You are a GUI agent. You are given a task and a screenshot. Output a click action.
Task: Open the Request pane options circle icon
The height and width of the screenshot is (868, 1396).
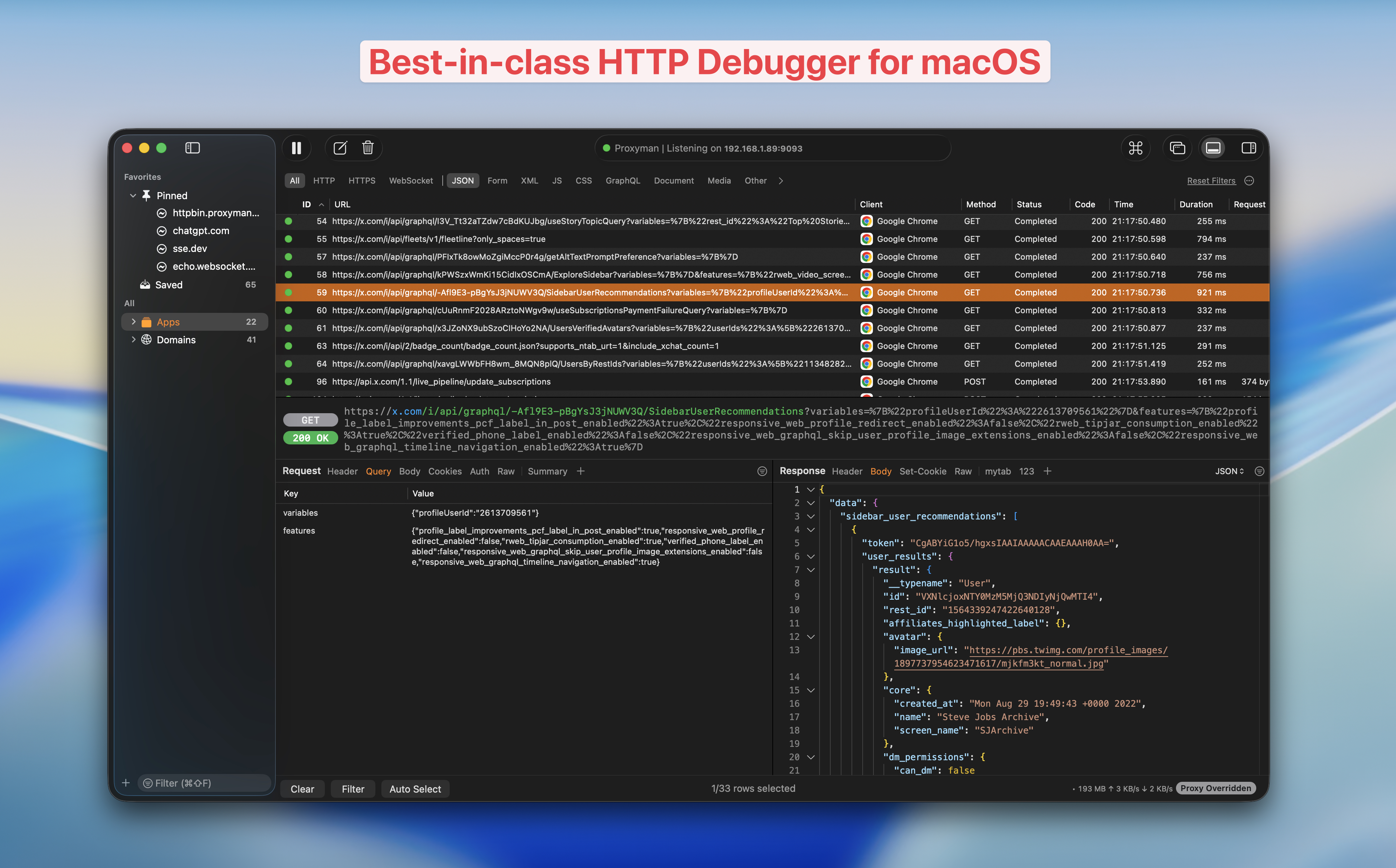tap(762, 471)
